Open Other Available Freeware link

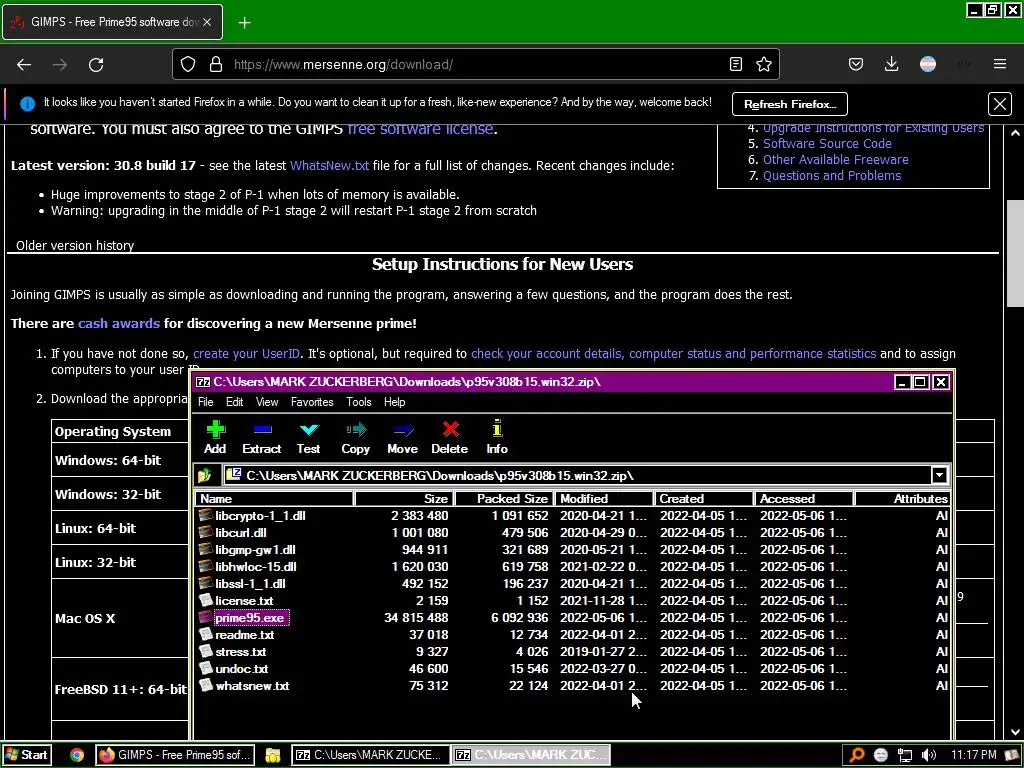(x=835, y=159)
